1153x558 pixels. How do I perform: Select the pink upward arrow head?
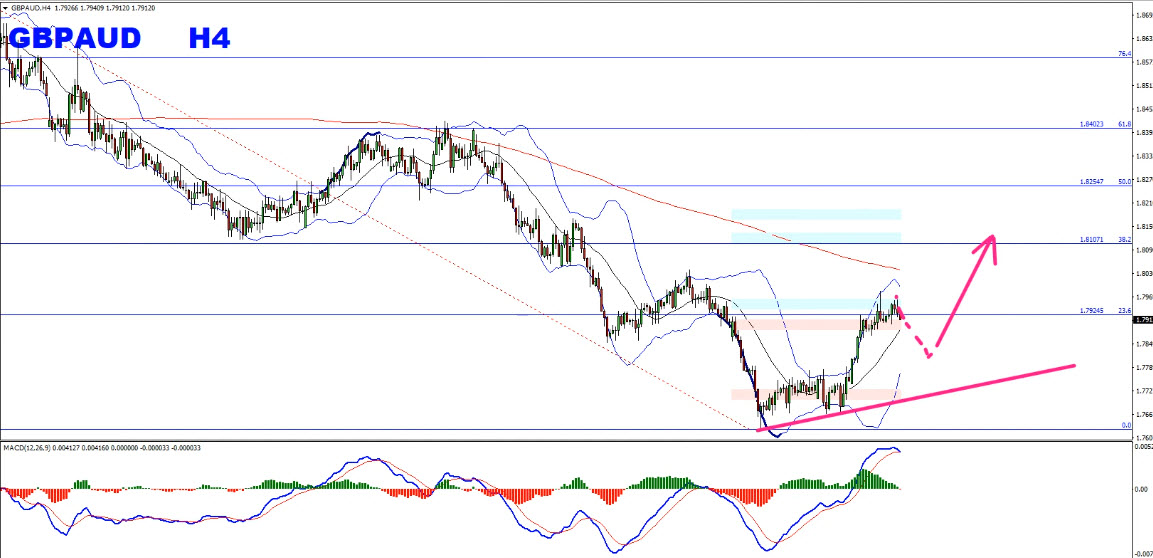click(990, 242)
